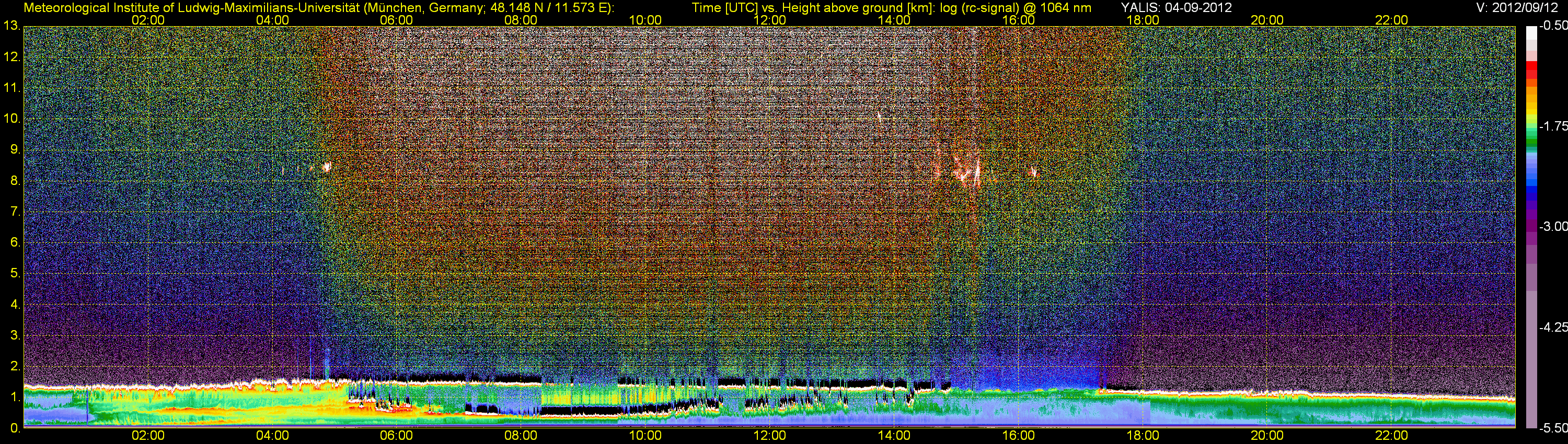Viewport: 1568px width, 444px height.
Task: Click the '14:00' label on the top time axis
Action: (894, 20)
